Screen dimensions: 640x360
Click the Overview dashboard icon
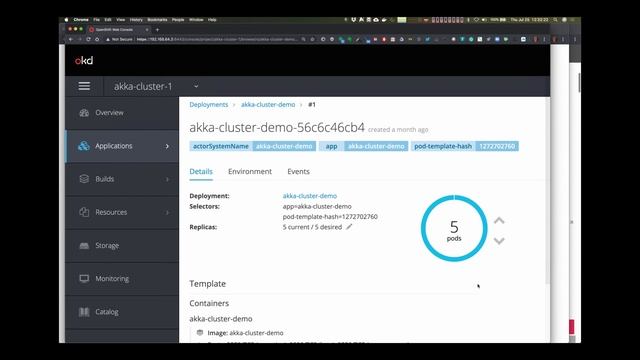pyautogui.click(x=84, y=113)
